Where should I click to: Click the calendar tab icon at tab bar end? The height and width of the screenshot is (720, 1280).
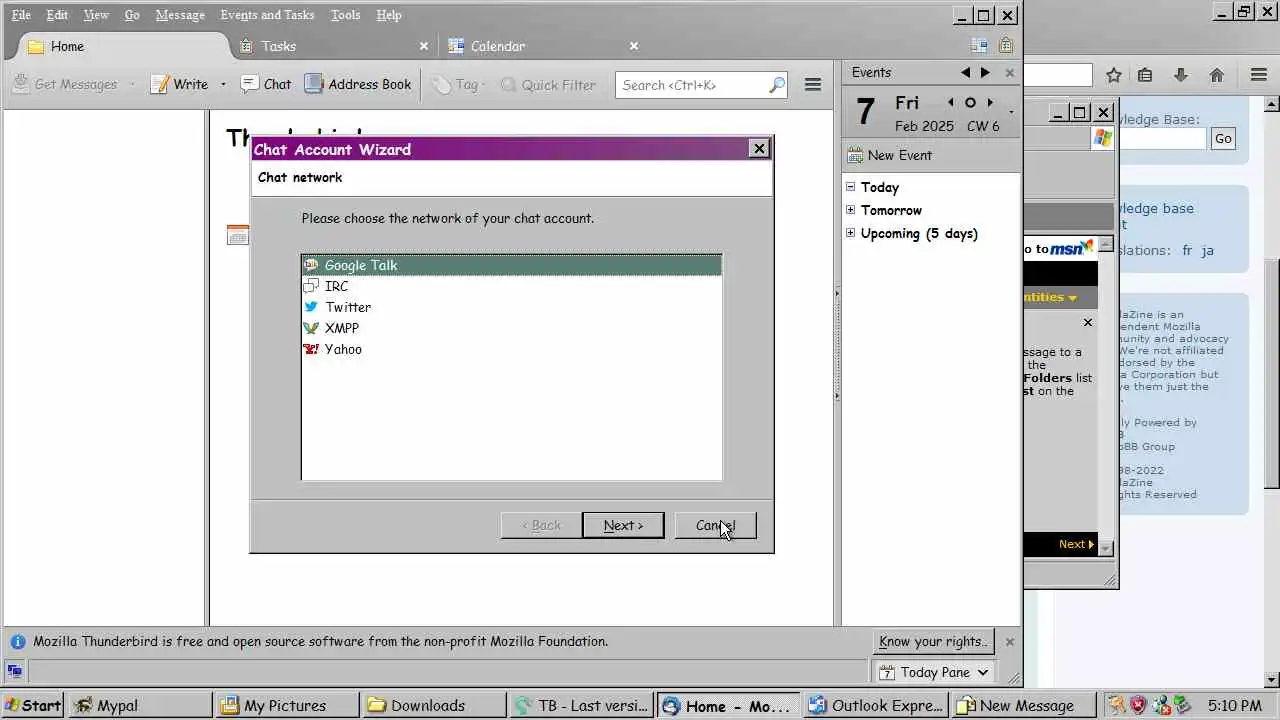coord(979,46)
